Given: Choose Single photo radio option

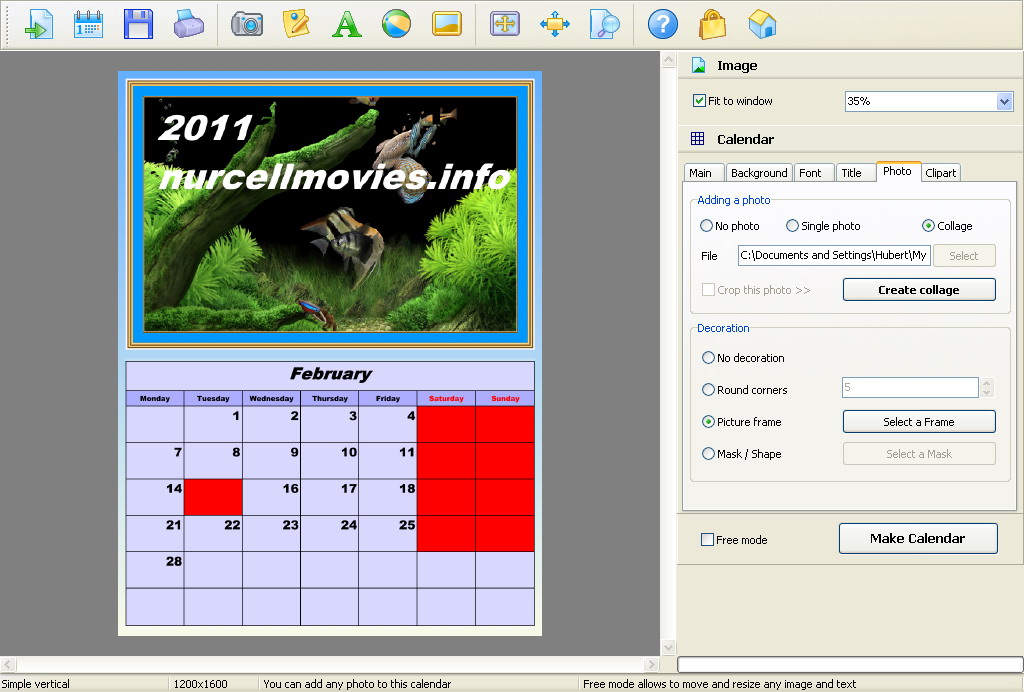Looking at the screenshot, I should 792,226.
